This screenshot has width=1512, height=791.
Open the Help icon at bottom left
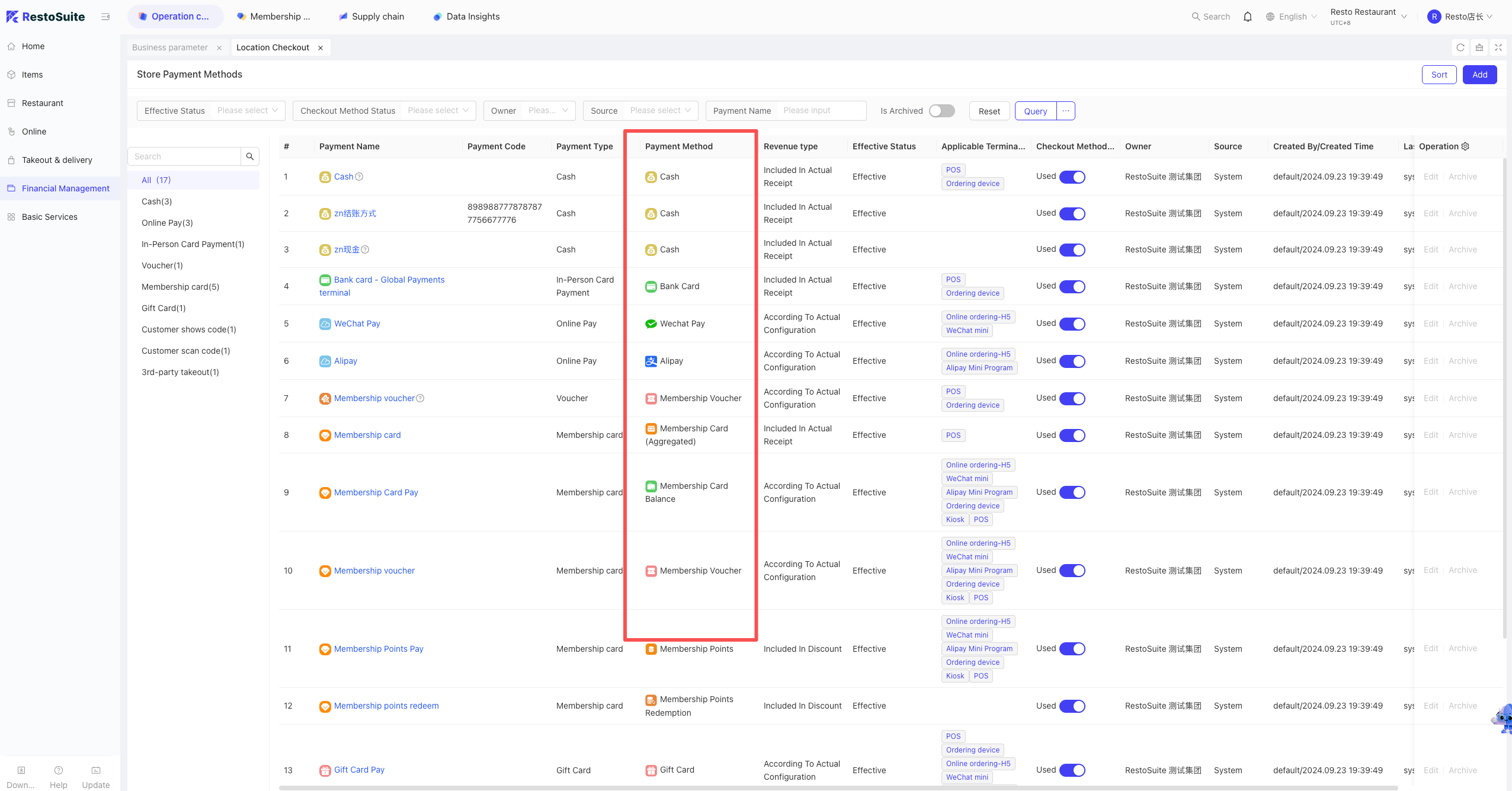point(59,777)
